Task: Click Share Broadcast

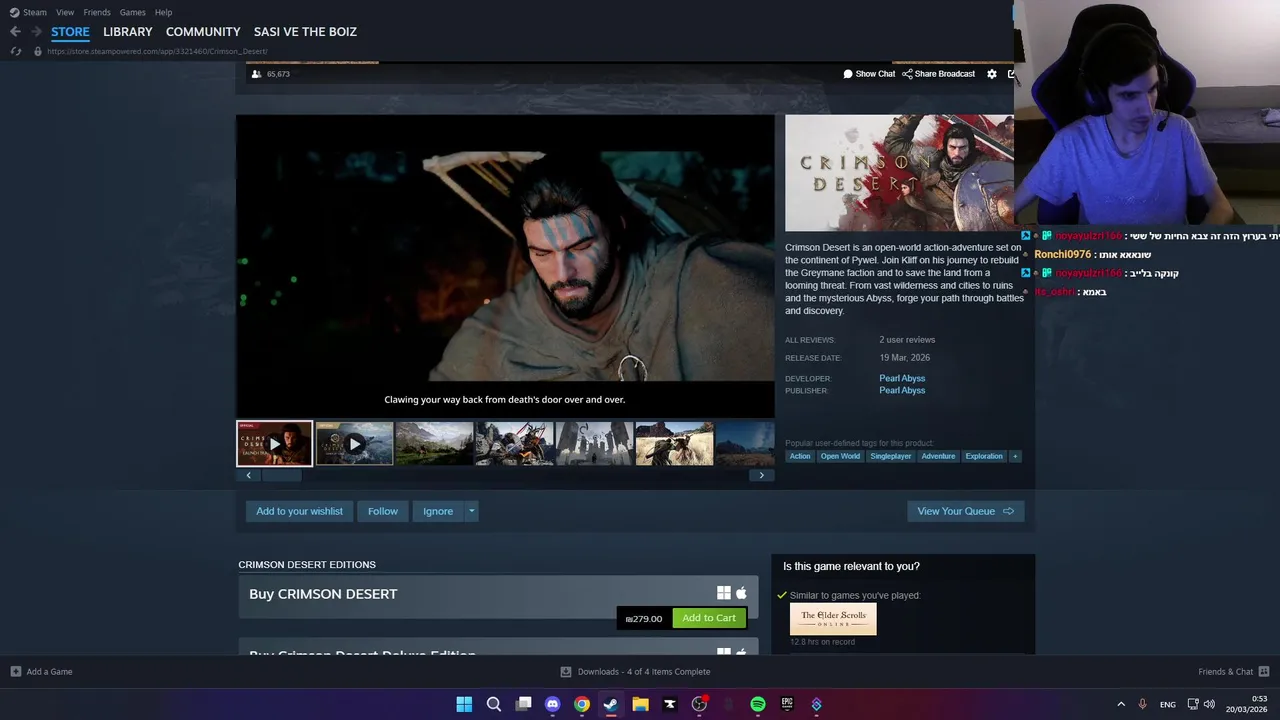Action: pos(938,74)
